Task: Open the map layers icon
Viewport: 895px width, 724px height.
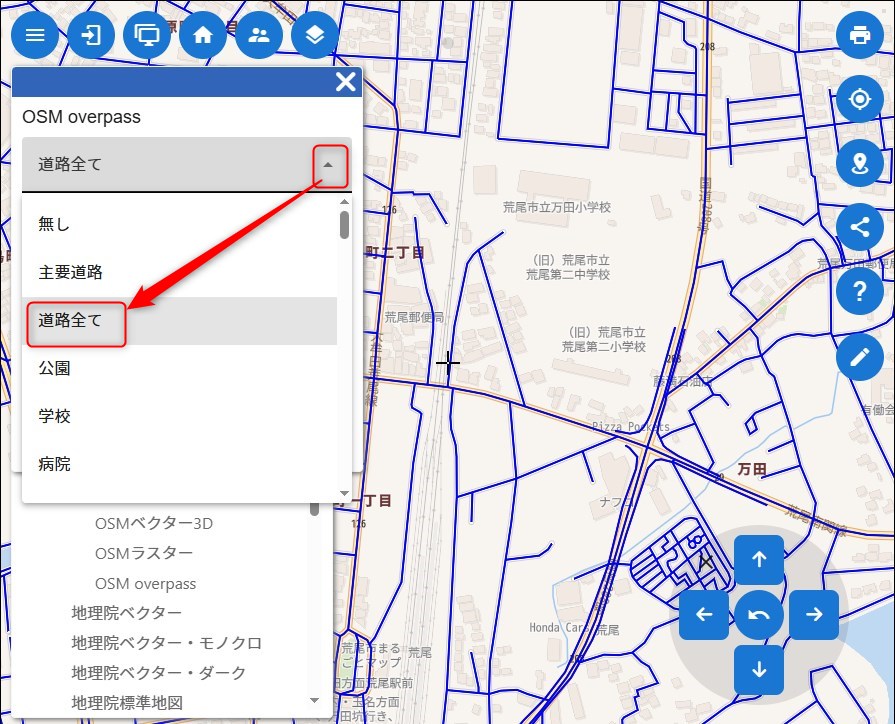Action: [315, 35]
